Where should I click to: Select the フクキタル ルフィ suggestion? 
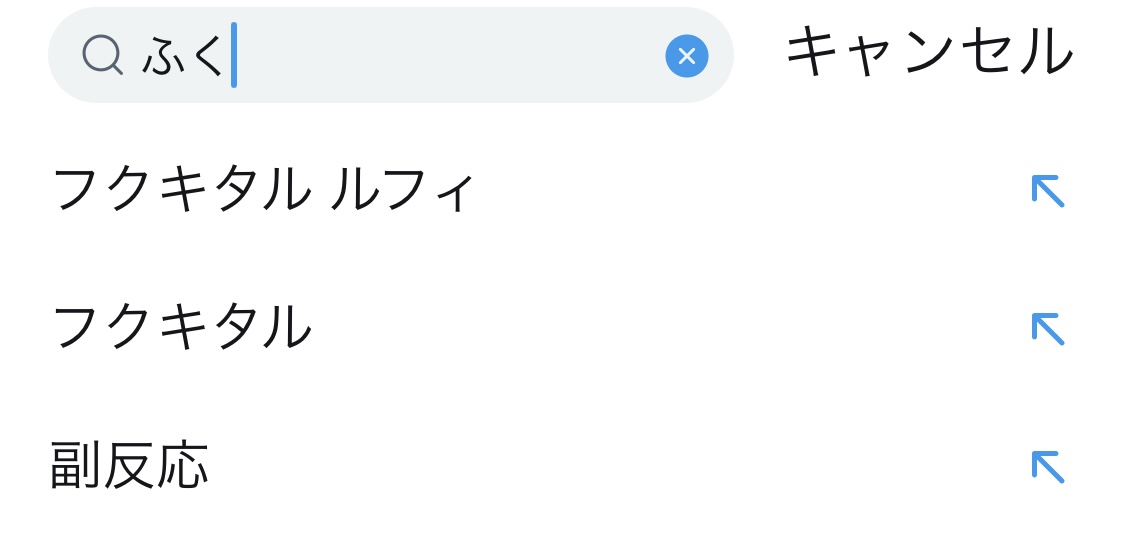point(262,190)
